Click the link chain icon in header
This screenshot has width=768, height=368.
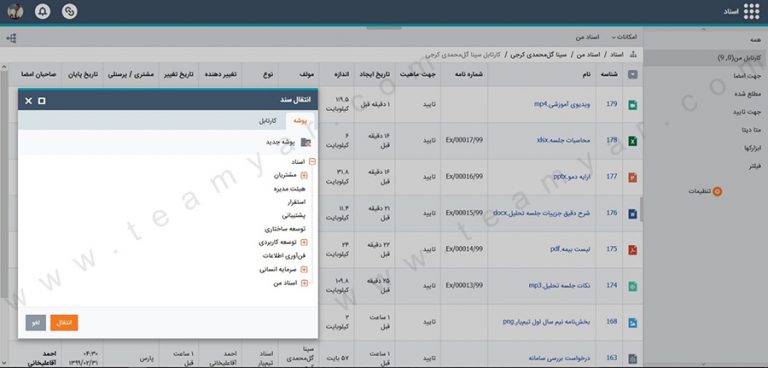click(70, 11)
